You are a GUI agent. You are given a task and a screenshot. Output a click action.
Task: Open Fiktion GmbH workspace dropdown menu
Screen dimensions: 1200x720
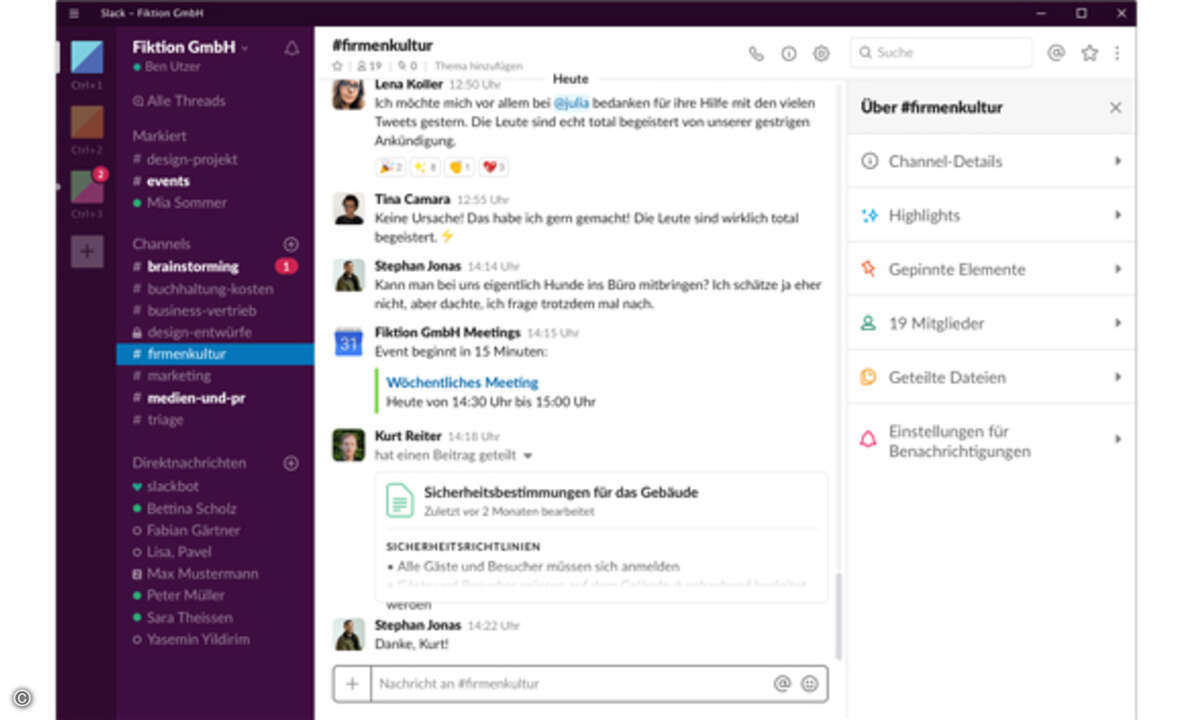coord(190,47)
